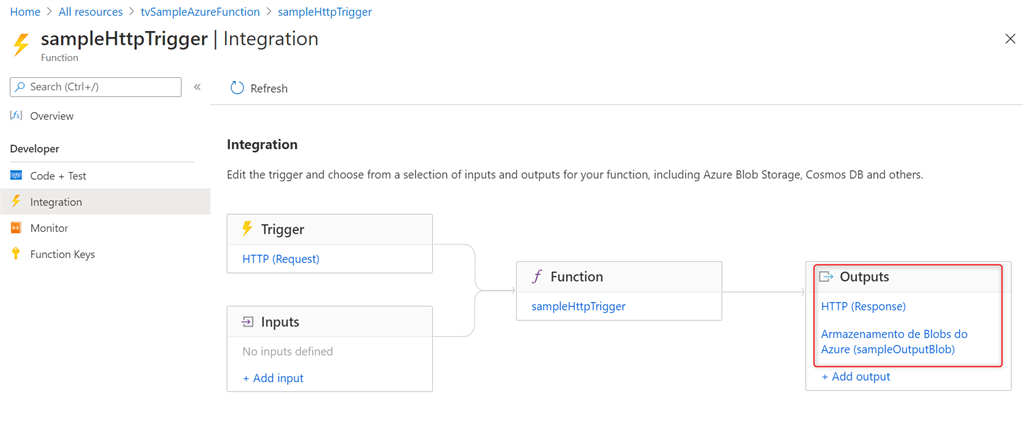Click the Trigger card header

tap(329, 229)
